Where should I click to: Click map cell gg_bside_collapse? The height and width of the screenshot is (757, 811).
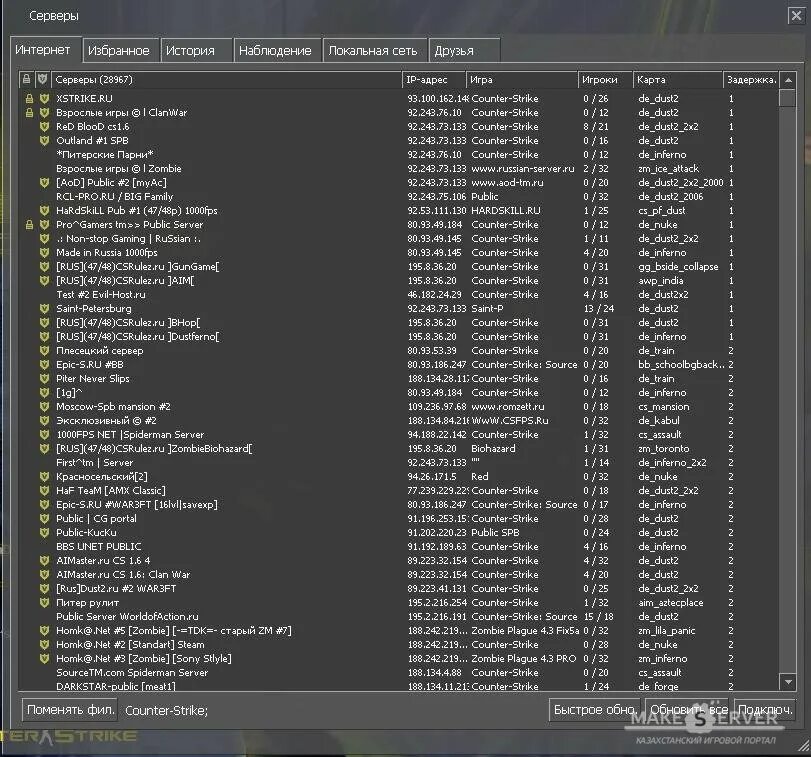coord(678,266)
